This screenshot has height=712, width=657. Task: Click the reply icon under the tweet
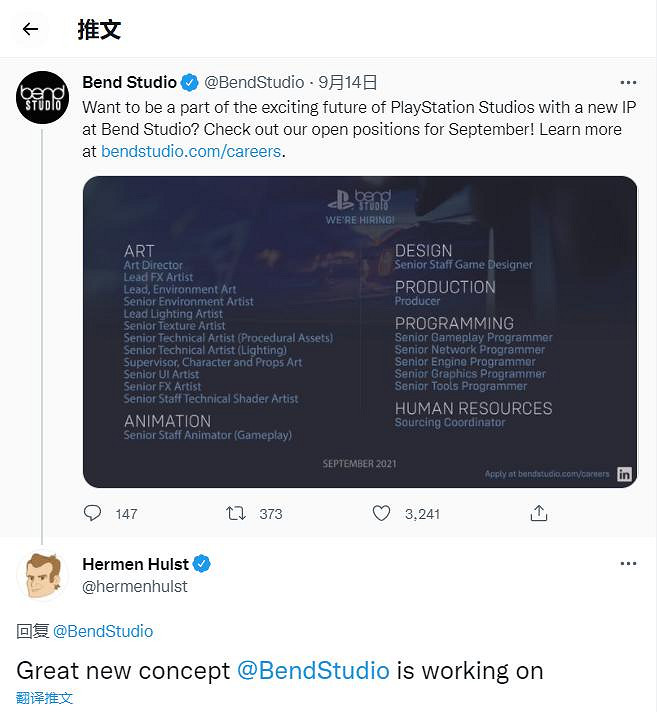93,513
